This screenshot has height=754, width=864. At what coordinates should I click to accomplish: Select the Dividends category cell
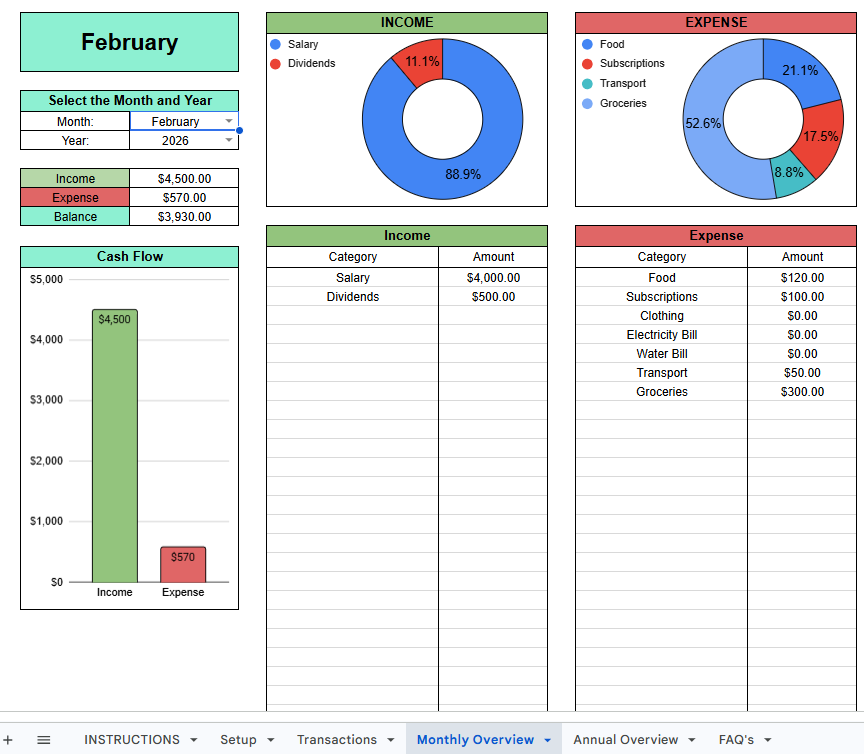pyautogui.click(x=353, y=297)
